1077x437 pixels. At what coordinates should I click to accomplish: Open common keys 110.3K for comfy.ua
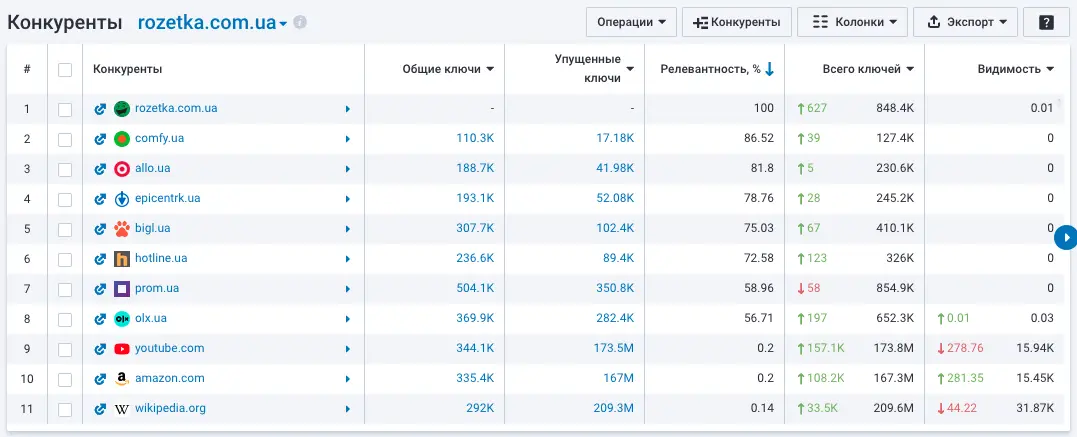475,139
